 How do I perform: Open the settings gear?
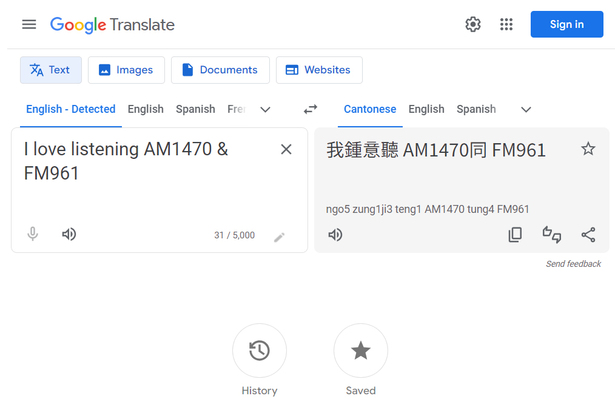coord(473,24)
